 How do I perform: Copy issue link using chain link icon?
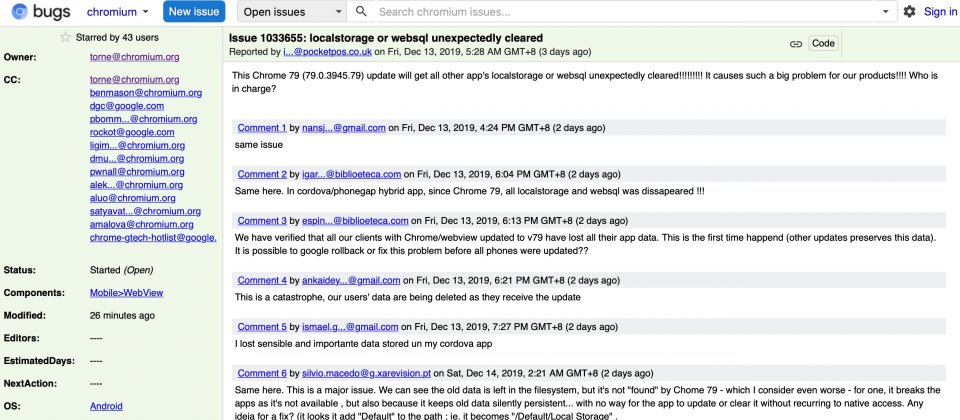795,44
